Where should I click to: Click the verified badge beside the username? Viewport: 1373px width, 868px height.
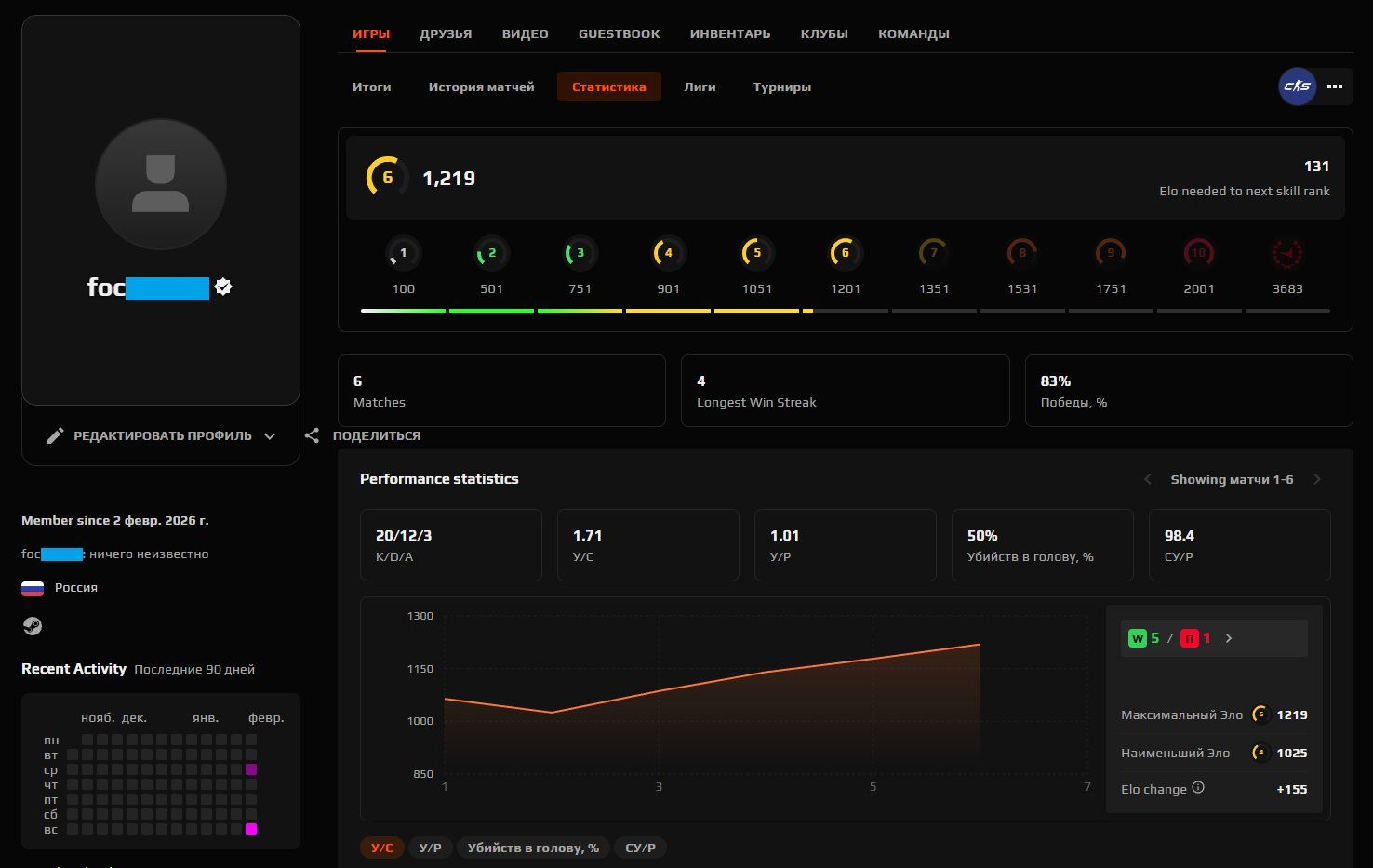[x=223, y=287]
